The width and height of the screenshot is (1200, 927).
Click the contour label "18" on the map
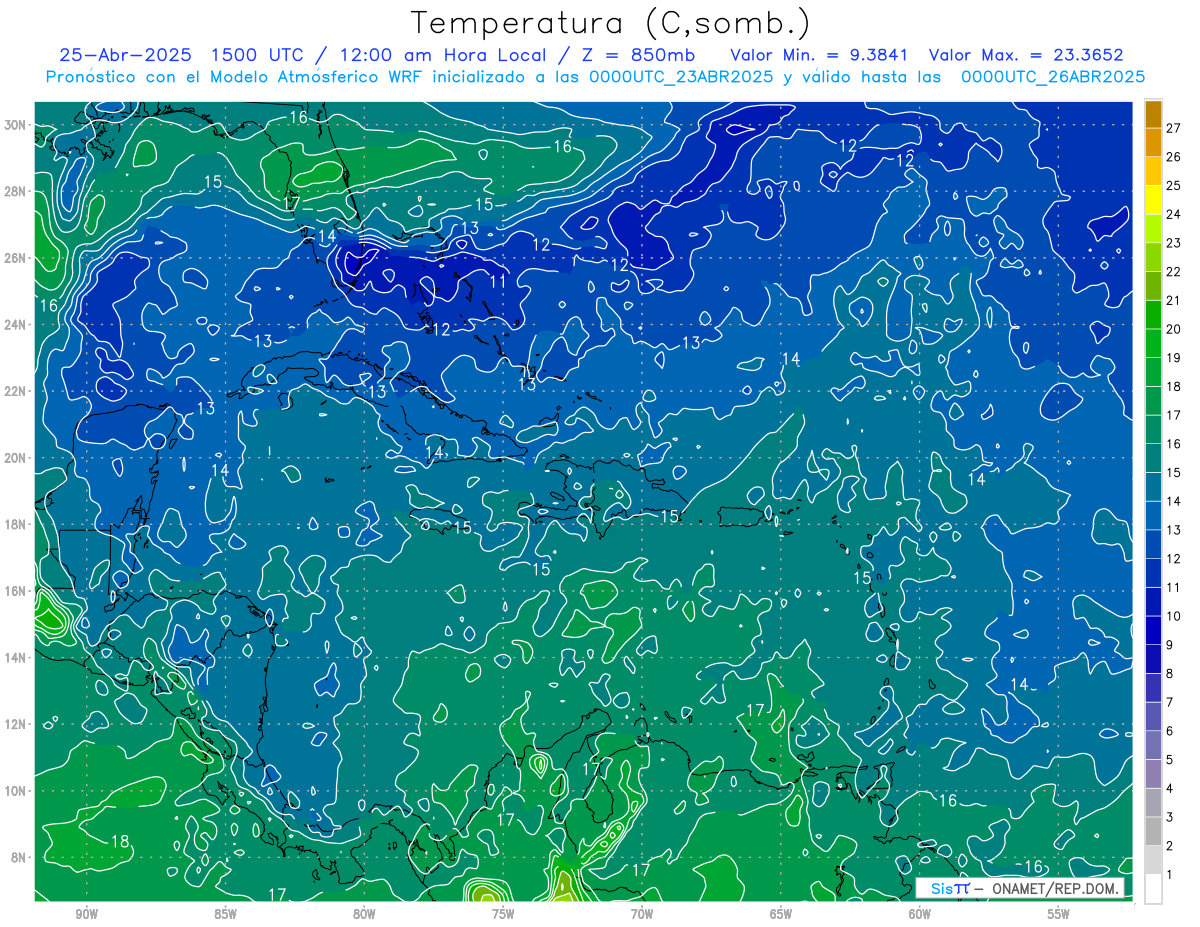tap(120, 841)
